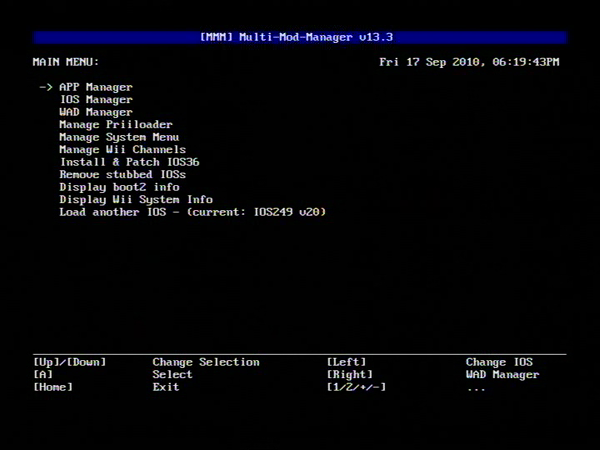This screenshot has width=600, height=450.
Task: Select the APP Manager menu entry
Action: [x=96, y=87]
